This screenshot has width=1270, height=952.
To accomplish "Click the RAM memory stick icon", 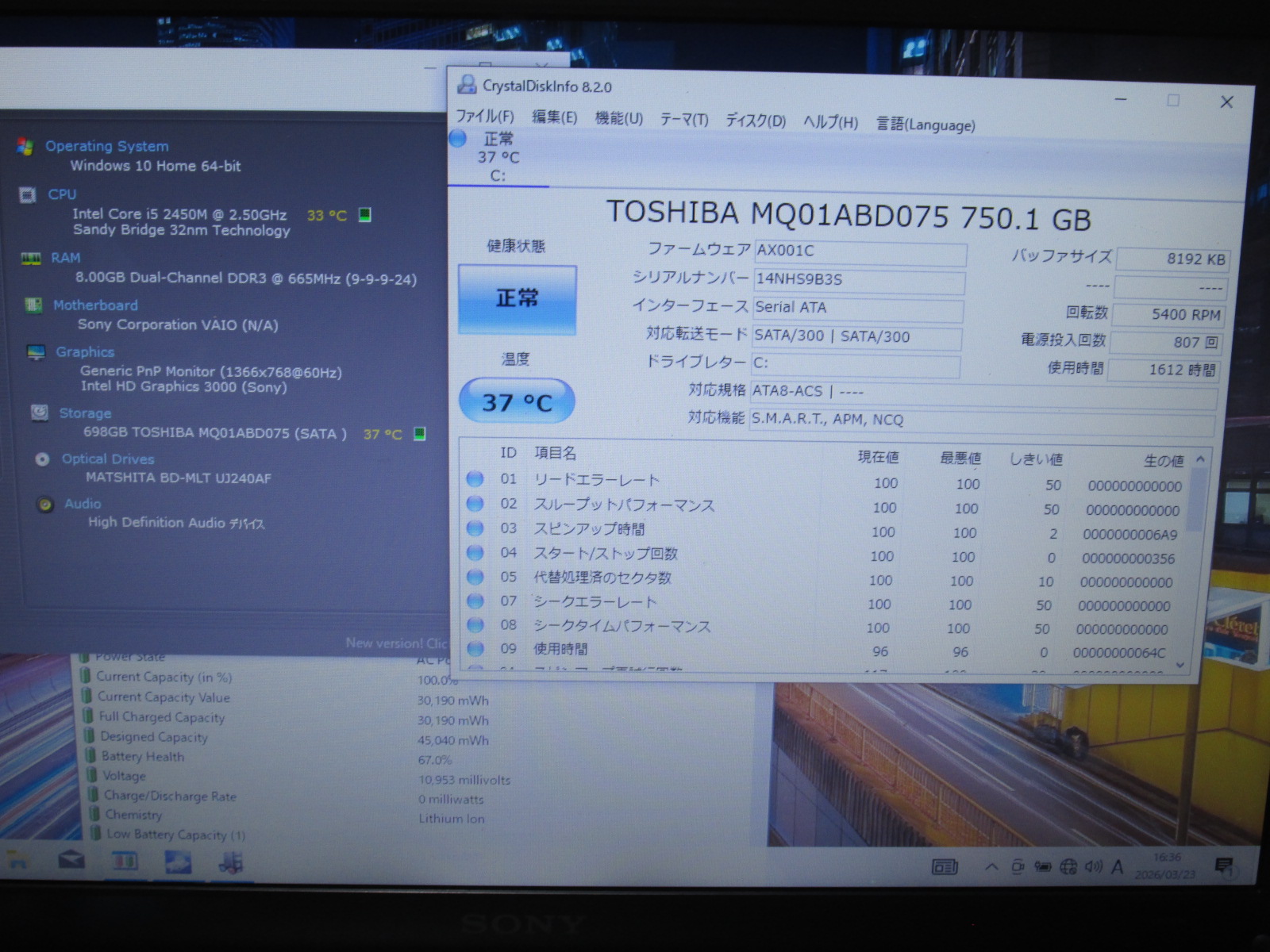I will point(31,259).
